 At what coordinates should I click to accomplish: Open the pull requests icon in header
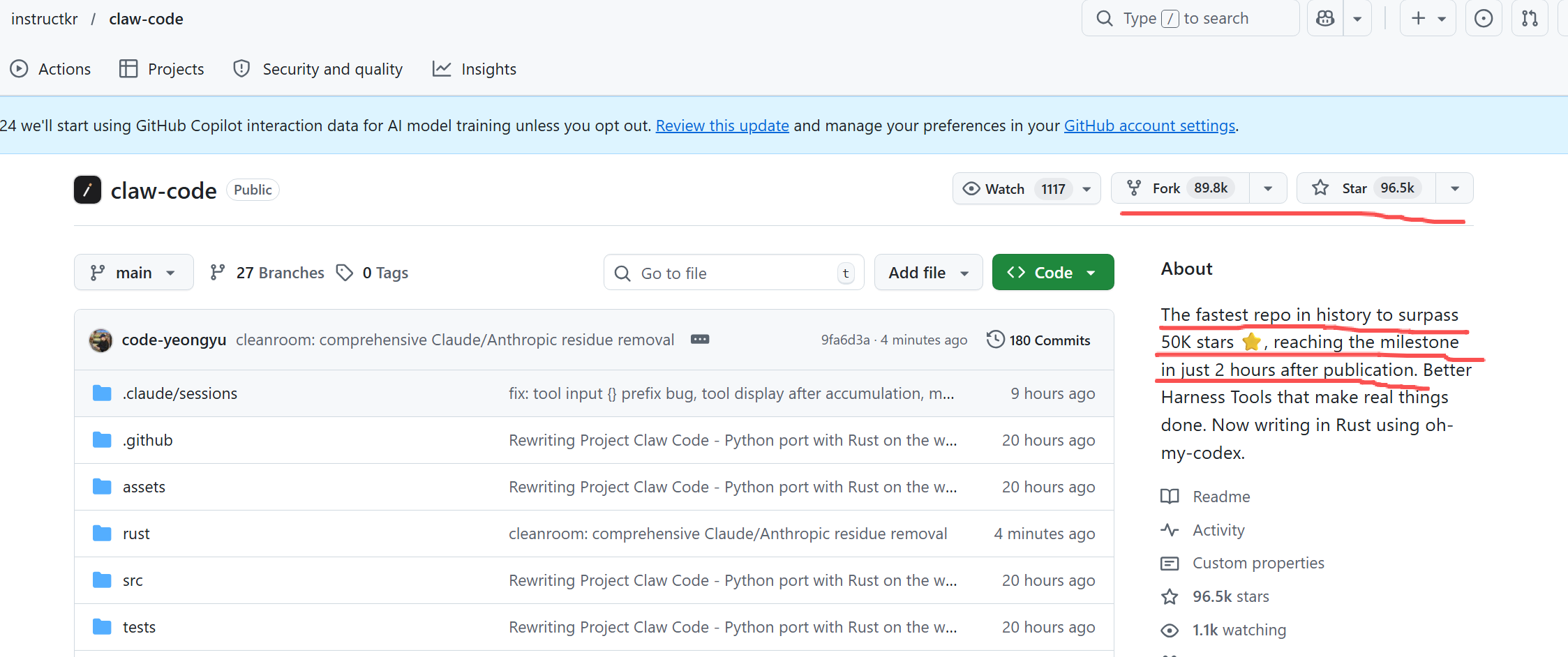1530,19
